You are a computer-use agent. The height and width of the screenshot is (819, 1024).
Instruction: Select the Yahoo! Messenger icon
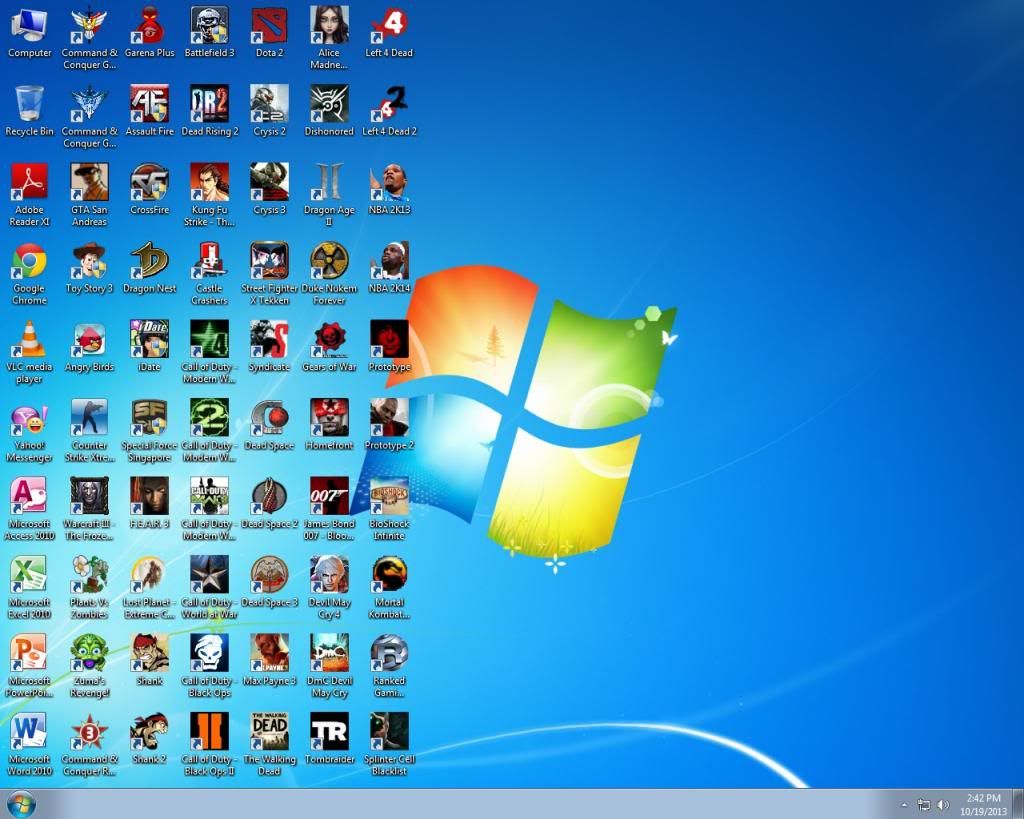tap(29, 430)
